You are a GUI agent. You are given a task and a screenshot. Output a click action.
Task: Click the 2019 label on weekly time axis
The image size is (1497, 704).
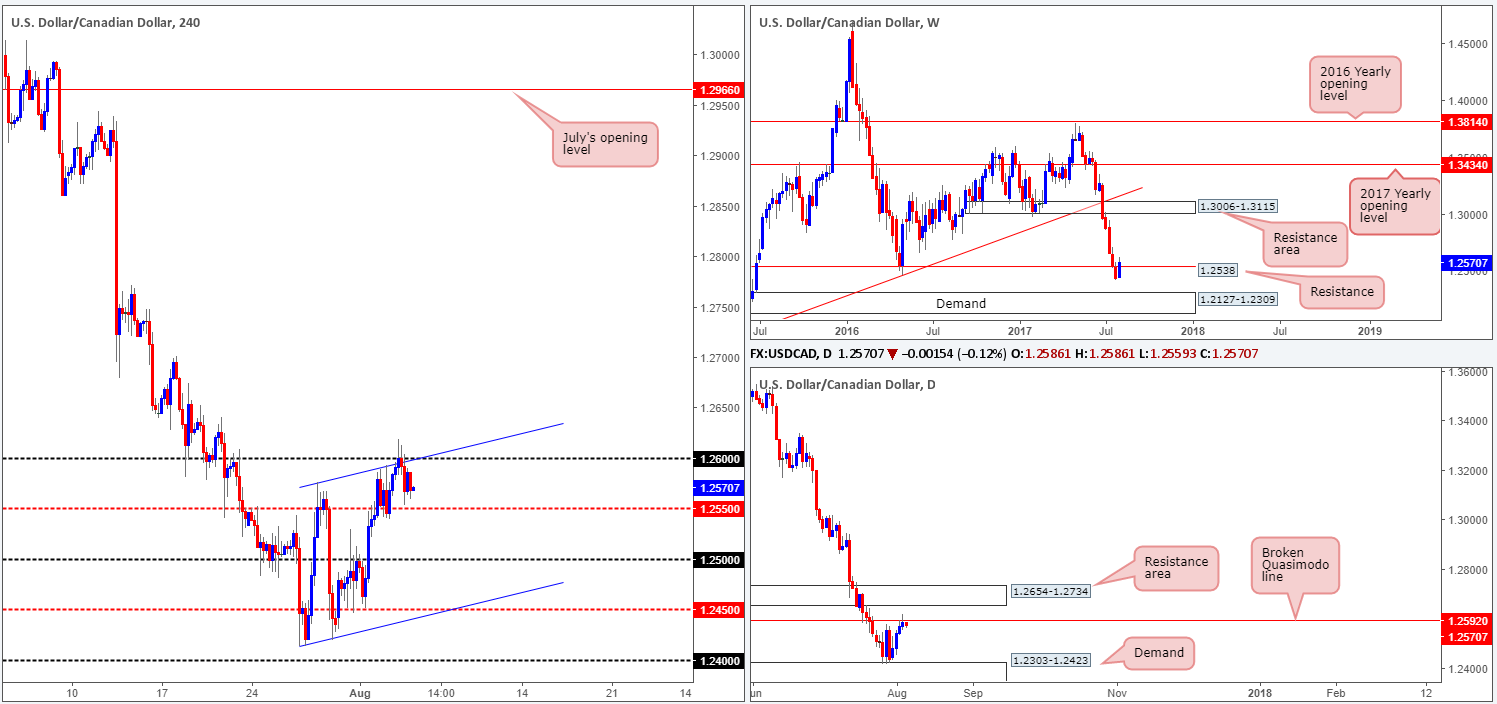[1368, 329]
